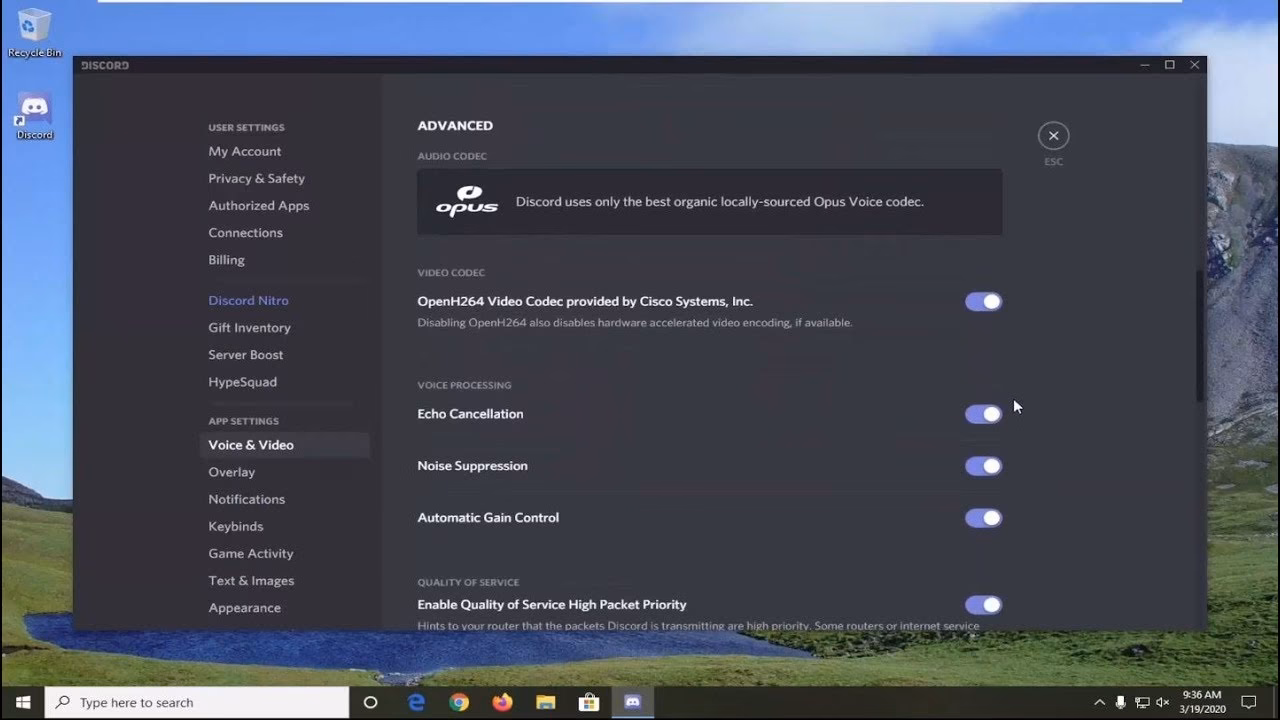Open the Action Center notifications icon
This screenshot has height=720, width=1280.
pos(1249,702)
